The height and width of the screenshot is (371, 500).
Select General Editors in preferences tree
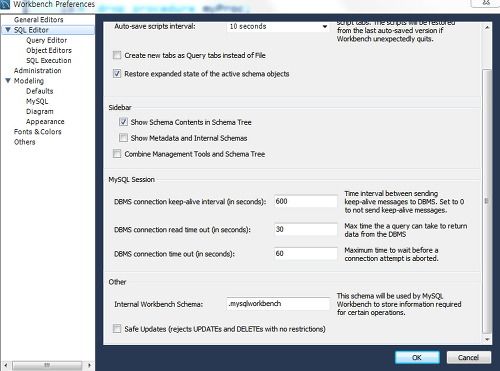39,20
